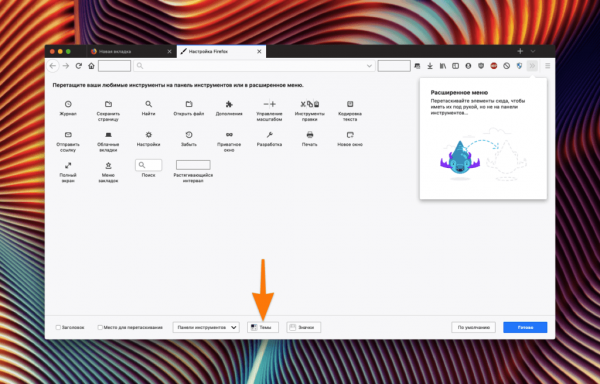
Task: Expand the address bar history dropdown arrow
Action: click(369, 66)
